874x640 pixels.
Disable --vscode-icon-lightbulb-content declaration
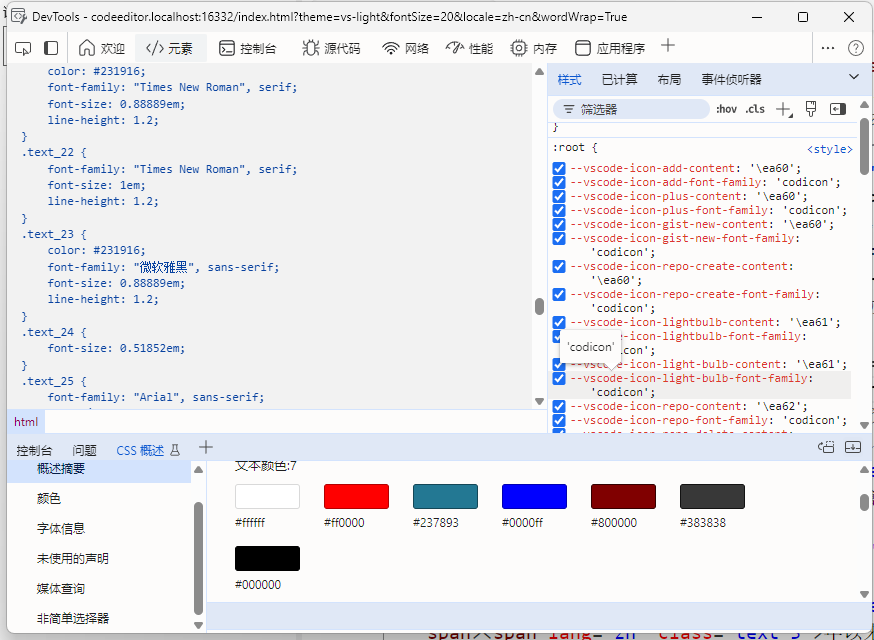pyautogui.click(x=559, y=322)
